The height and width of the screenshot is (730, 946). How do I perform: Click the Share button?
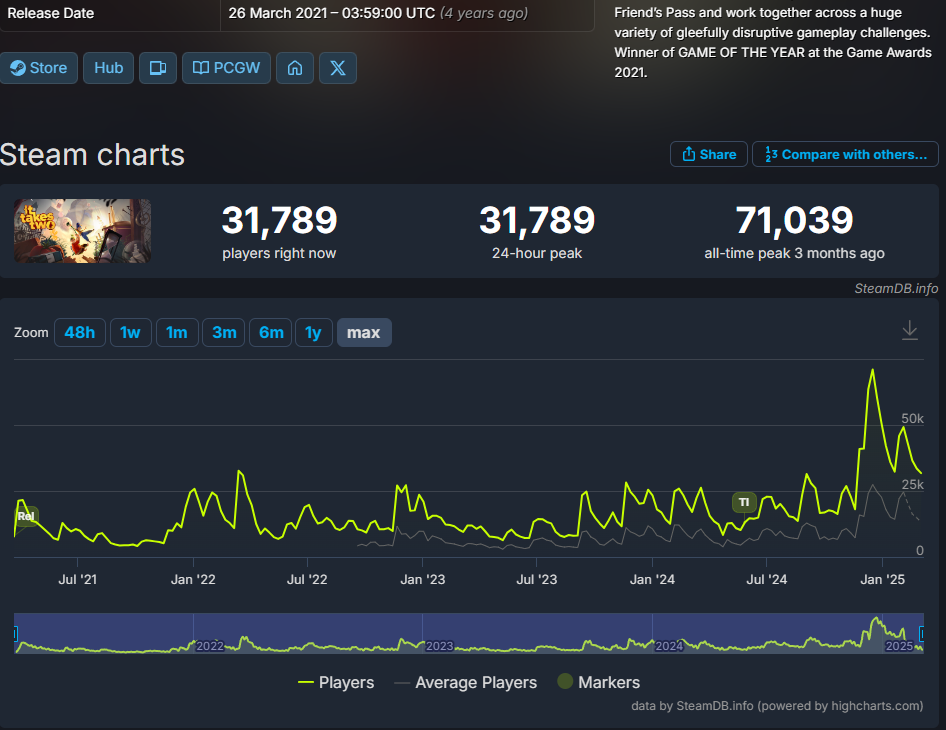point(709,154)
